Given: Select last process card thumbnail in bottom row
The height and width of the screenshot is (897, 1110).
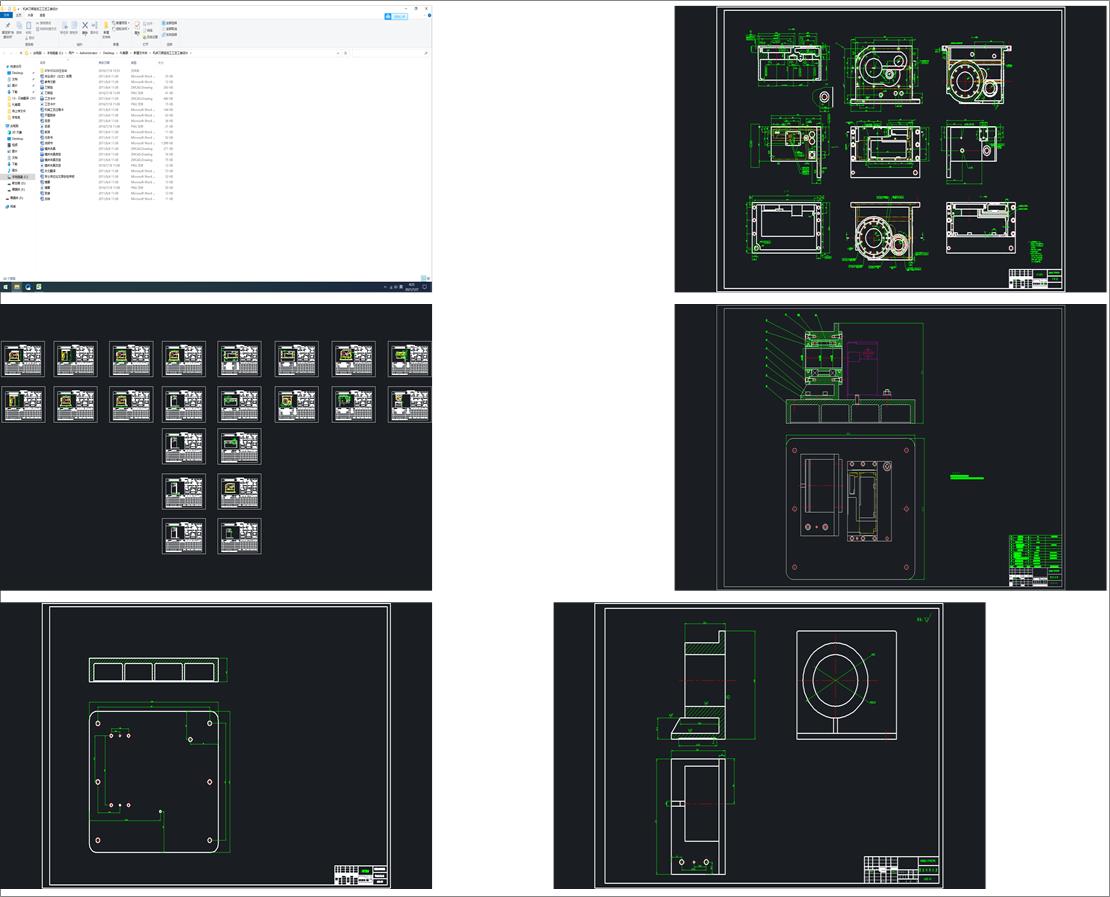Looking at the screenshot, I should [239, 536].
